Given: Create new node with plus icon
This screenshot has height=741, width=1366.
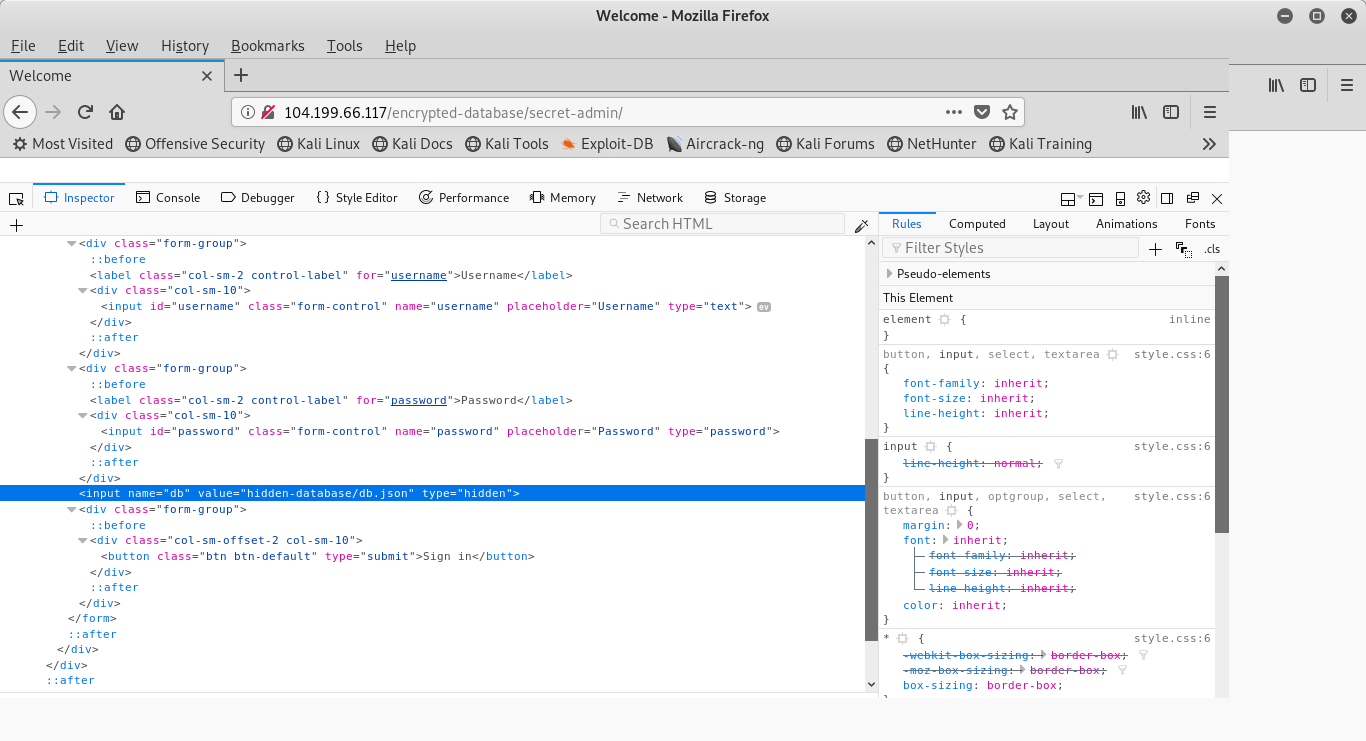Looking at the screenshot, I should coord(16,225).
